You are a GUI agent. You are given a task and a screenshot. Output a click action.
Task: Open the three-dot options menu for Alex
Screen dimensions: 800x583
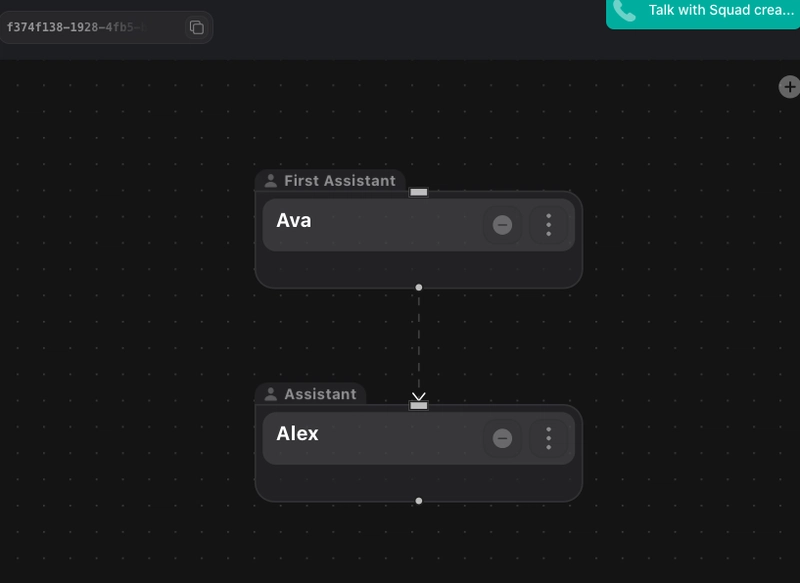(x=548, y=438)
